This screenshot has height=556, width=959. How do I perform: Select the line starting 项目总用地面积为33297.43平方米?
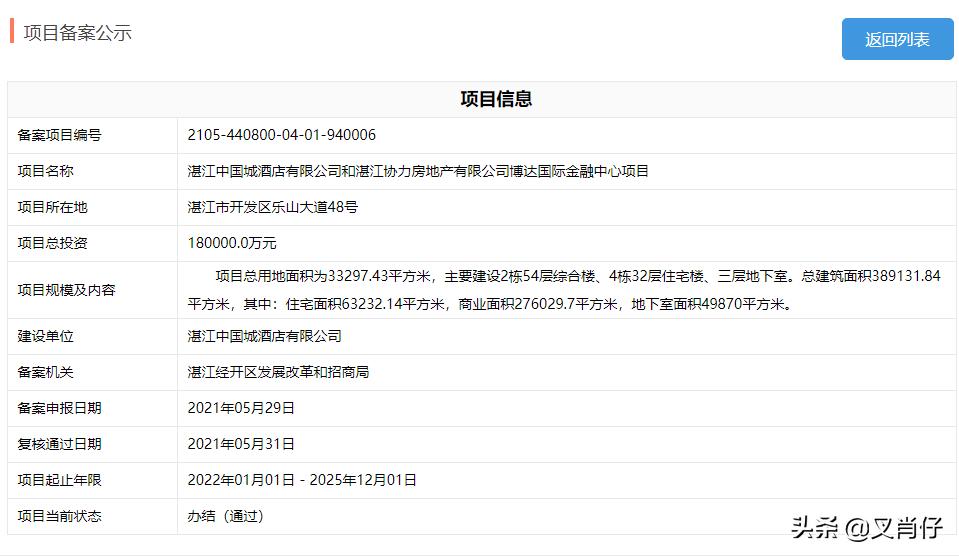click(578, 276)
